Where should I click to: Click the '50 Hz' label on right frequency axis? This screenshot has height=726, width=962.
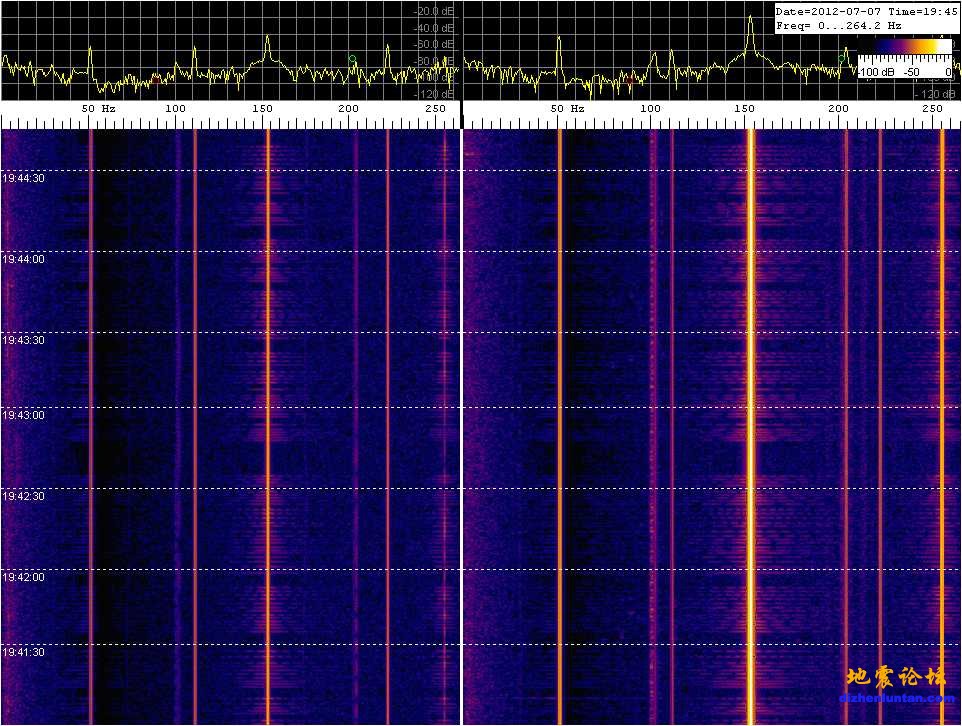point(567,109)
